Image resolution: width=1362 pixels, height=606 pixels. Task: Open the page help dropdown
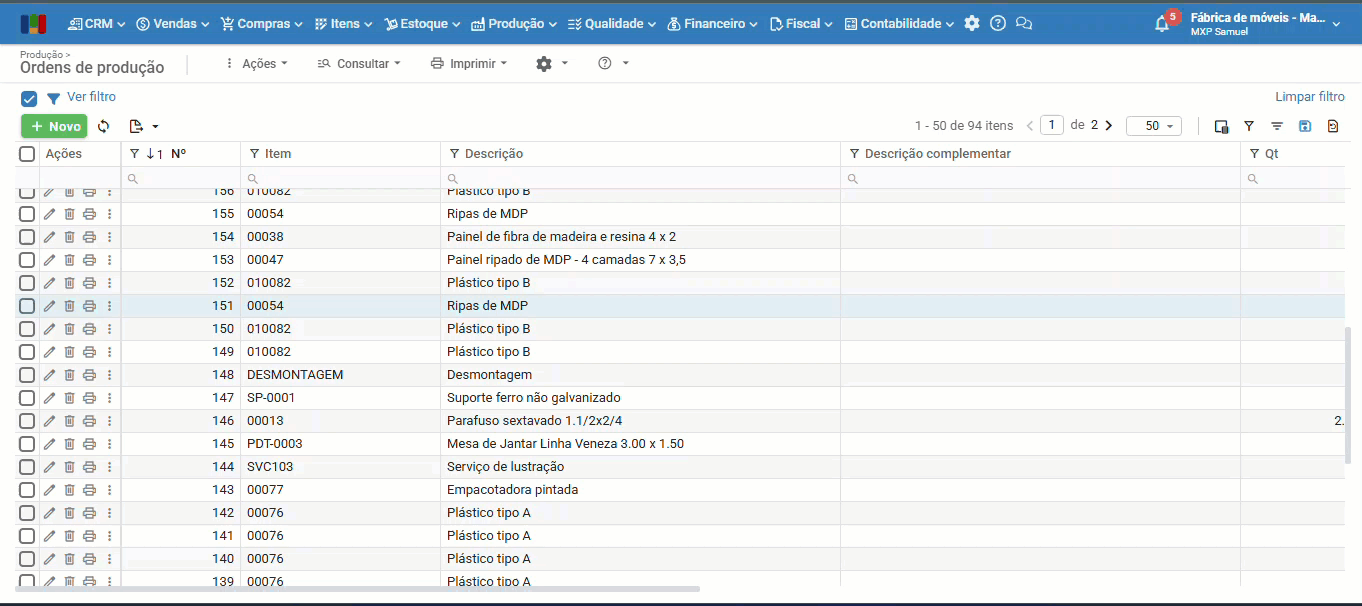pyautogui.click(x=613, y=63)
